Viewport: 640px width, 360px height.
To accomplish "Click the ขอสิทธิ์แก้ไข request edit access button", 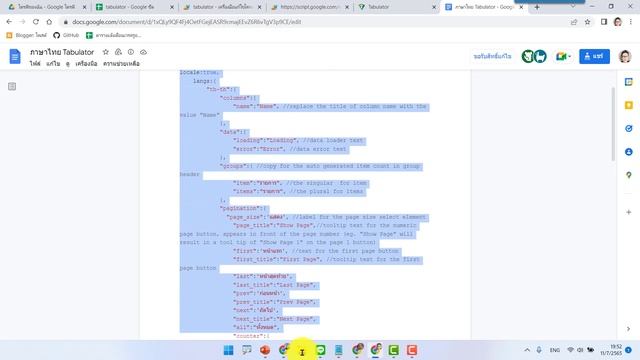I will [x=492, y=56].
